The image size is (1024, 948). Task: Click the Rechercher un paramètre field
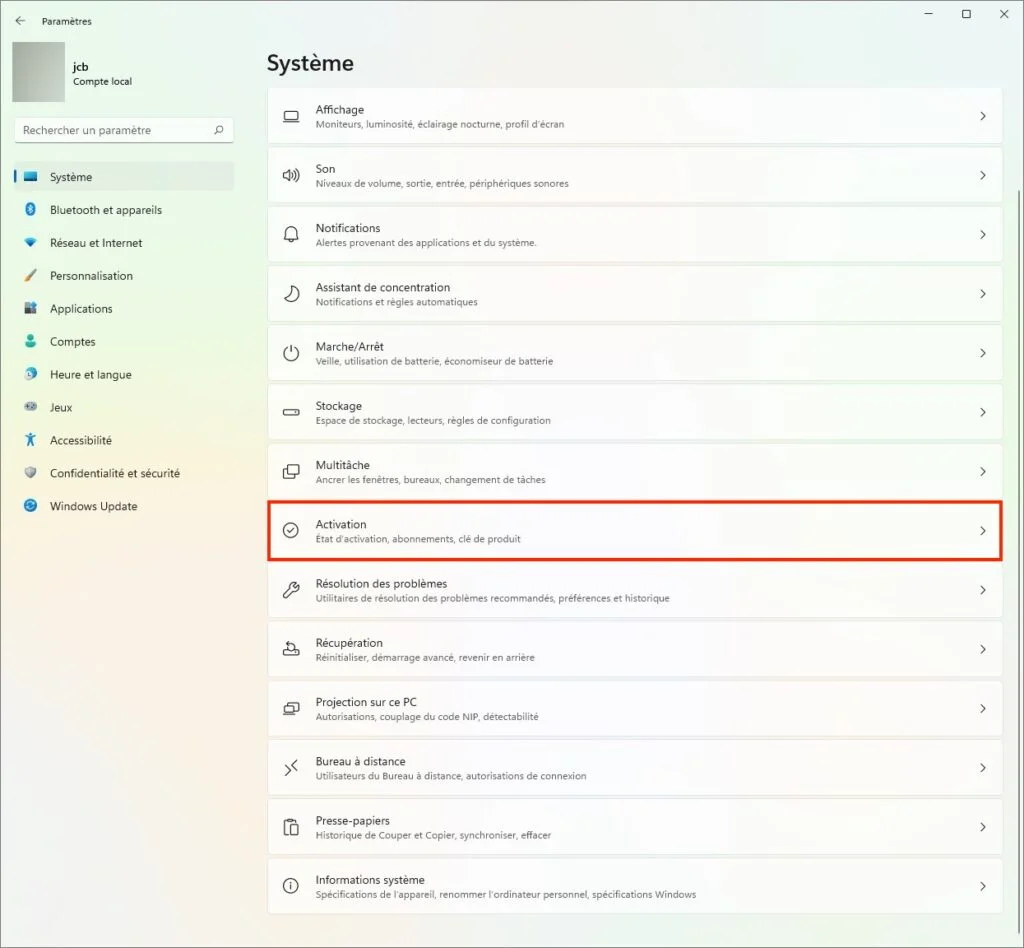(124, 130)
